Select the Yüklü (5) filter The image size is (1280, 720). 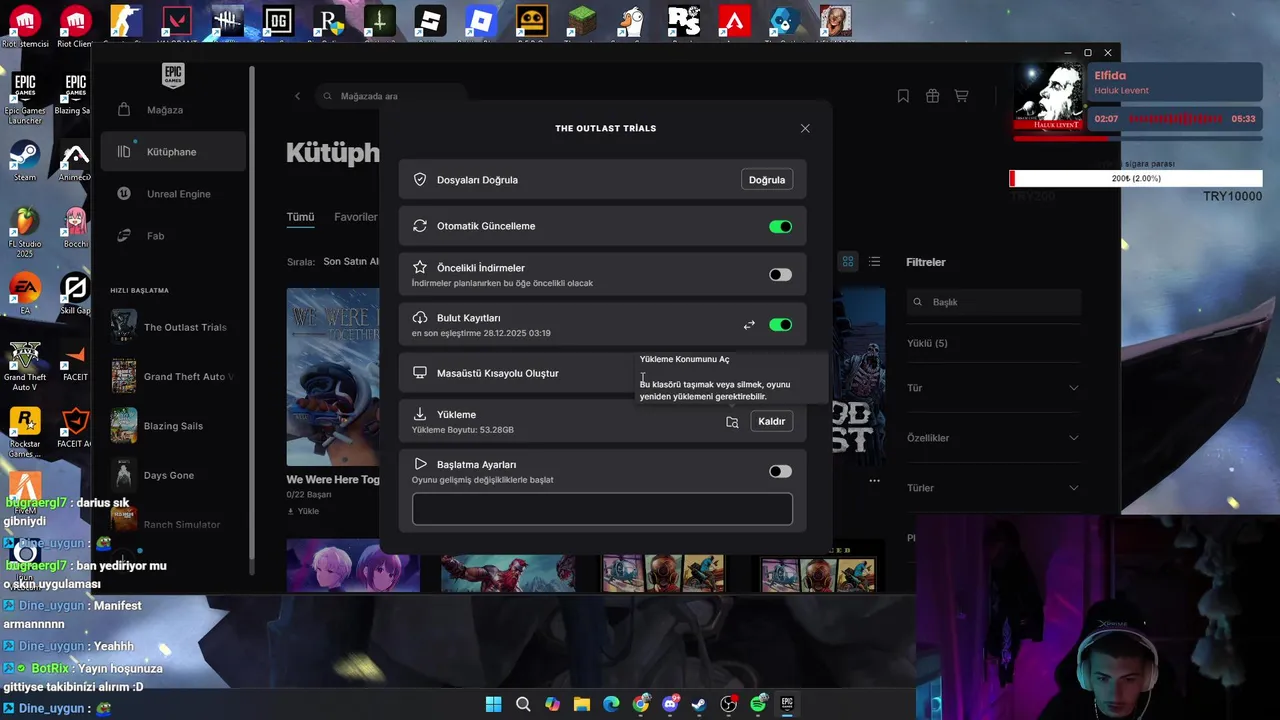tap(927, 343)
